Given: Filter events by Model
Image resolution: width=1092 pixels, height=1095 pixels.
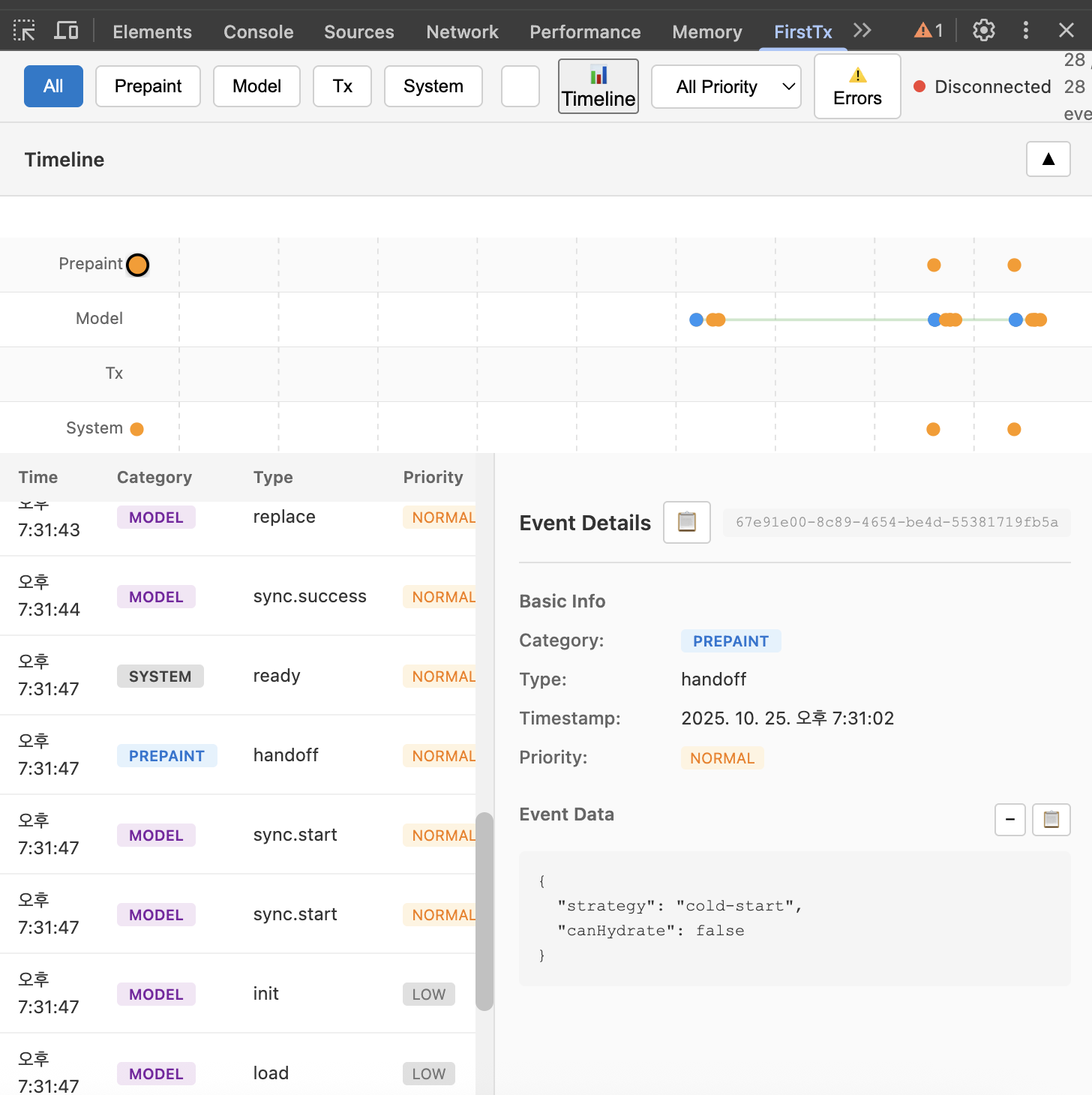Looking at the screenshot, I should 256,86.
